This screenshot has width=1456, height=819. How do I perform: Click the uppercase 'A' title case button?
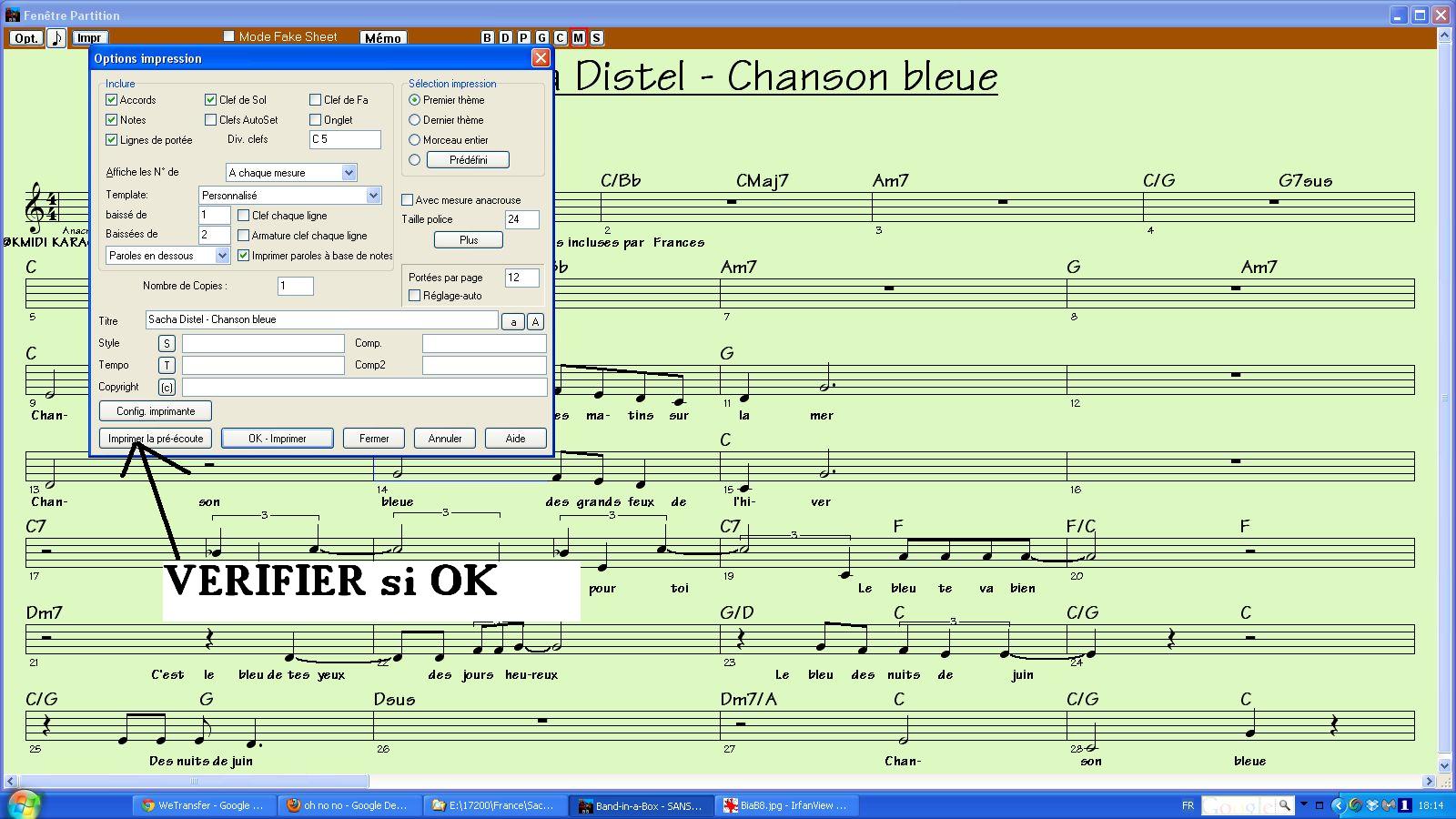(535, 321)
